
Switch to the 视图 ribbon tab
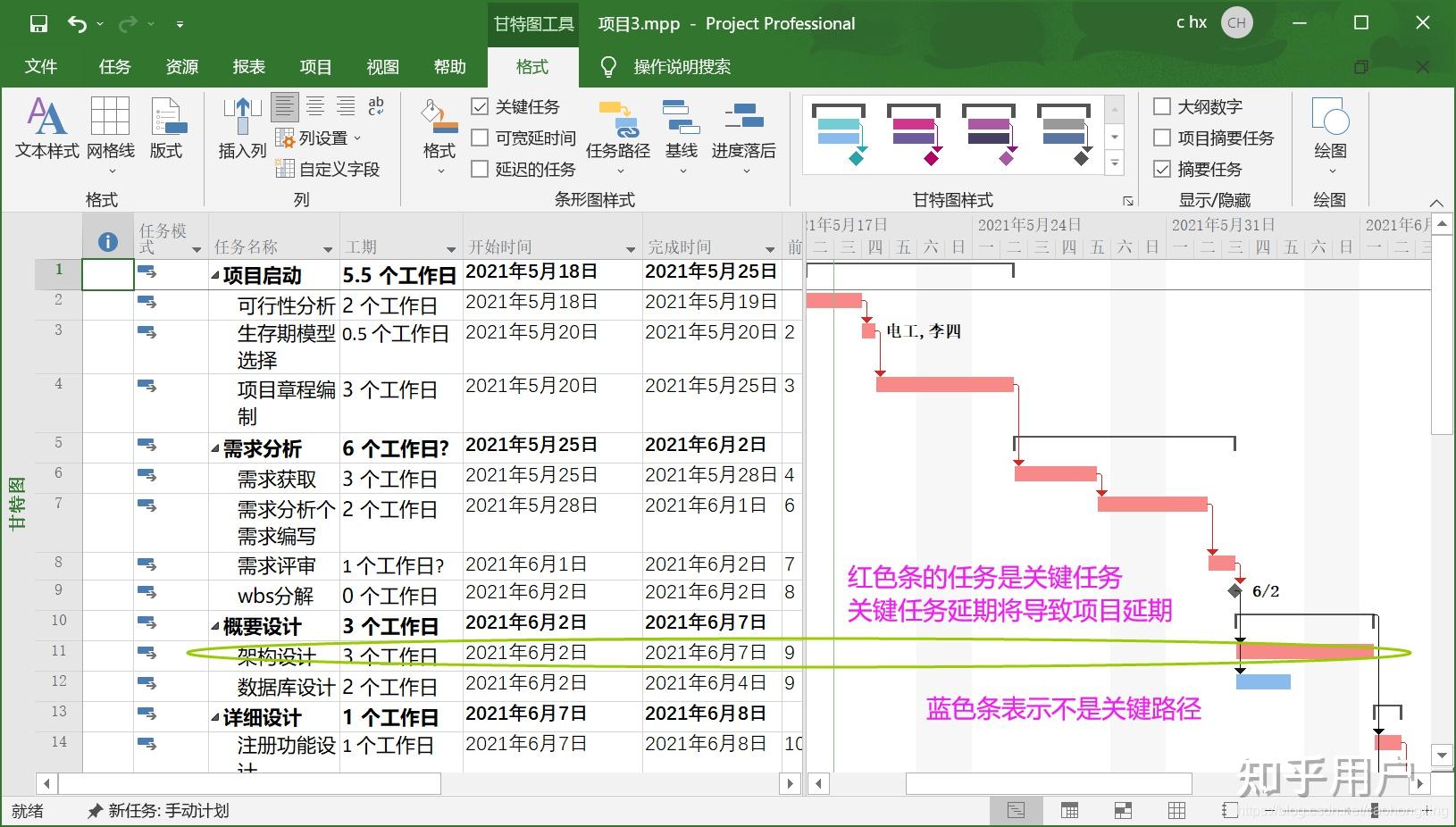tap(382, 66)
